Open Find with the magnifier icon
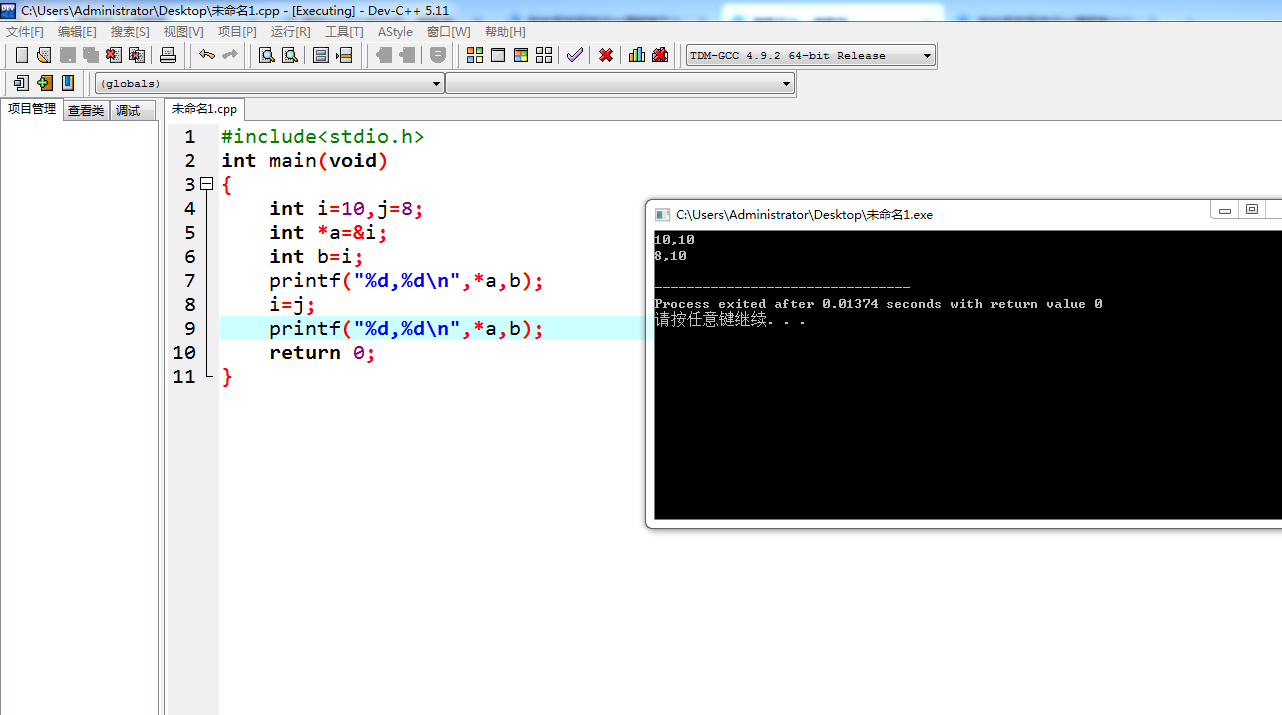 click(x=267, y=55)
